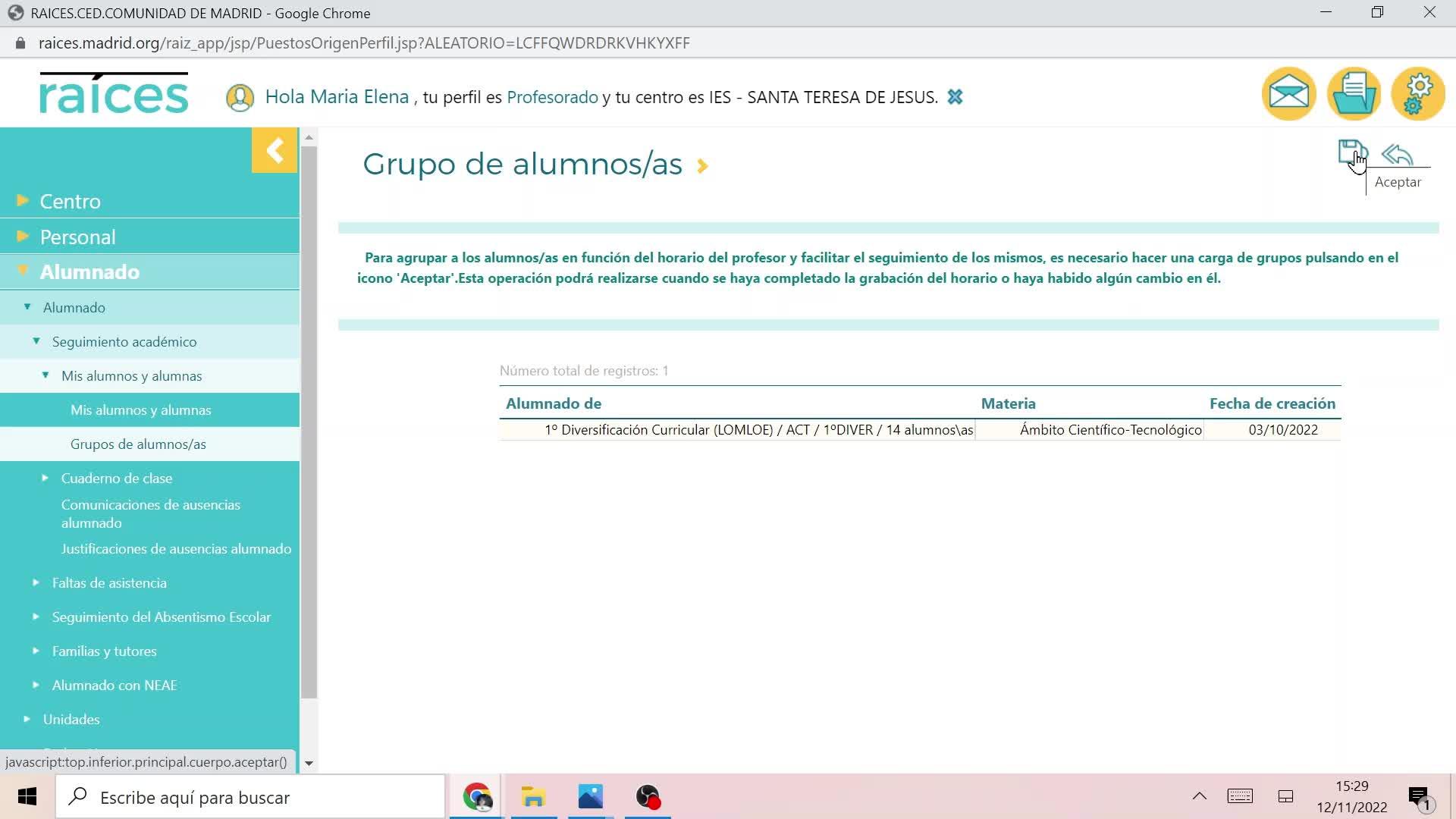Open the mail envelope messages icon
The image size is (1456, 819).
click(1288, 94)
